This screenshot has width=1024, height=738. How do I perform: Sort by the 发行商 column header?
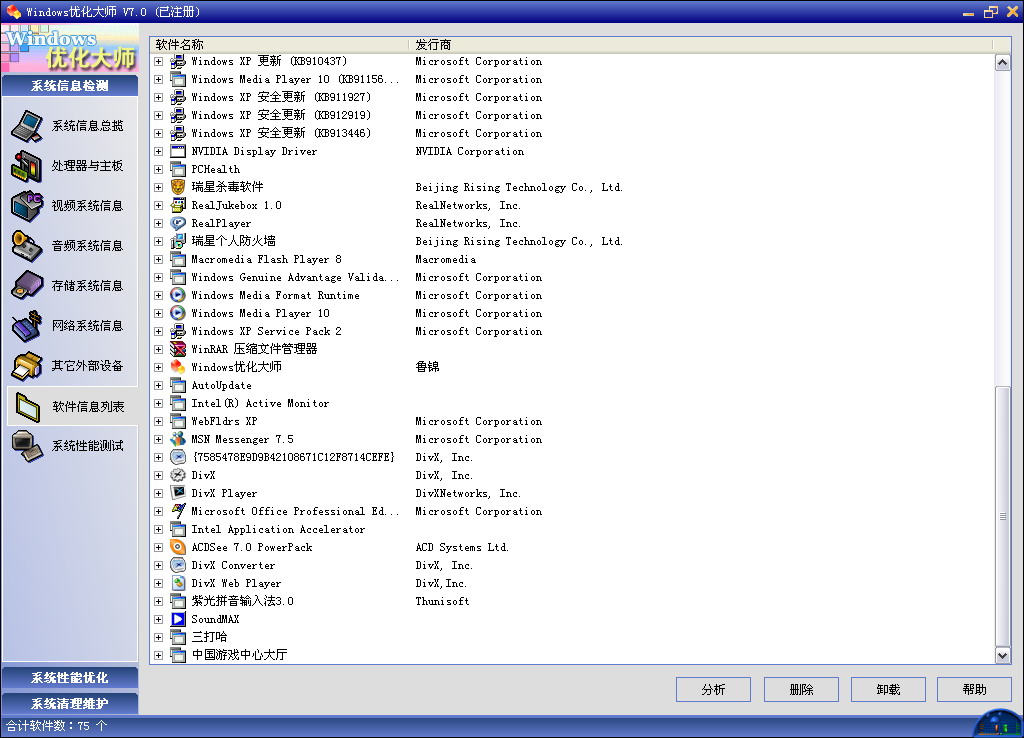701,44
